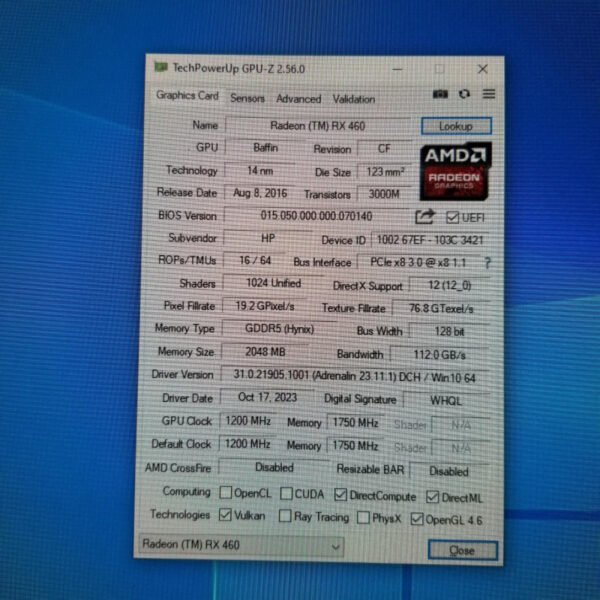Screen dimensions: 600x600
Task: Click the GPU Clock field 1200 MHz
Action: [248, 421]
